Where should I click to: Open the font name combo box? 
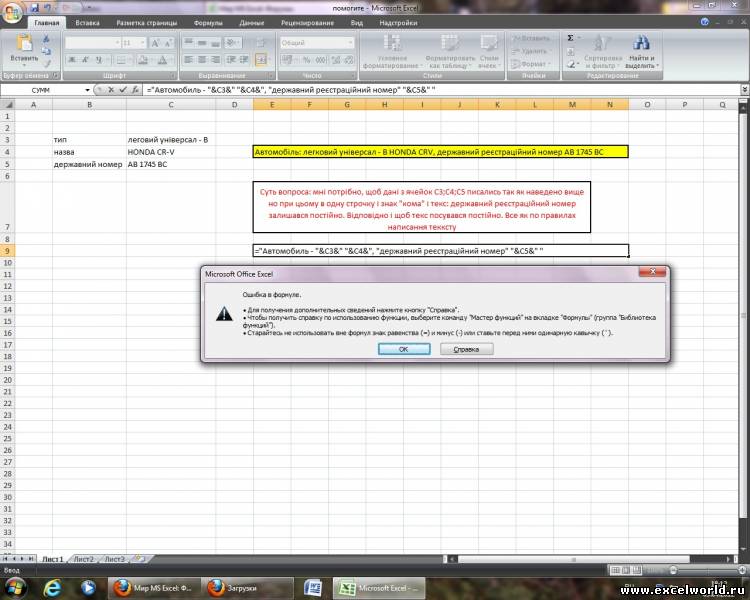coord(93,43)
